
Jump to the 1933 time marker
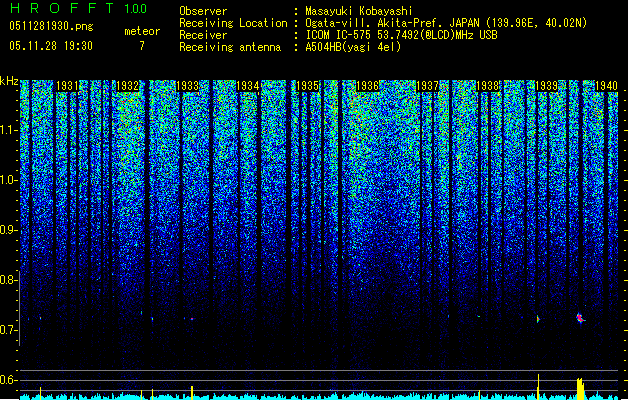tap(188, 86)
